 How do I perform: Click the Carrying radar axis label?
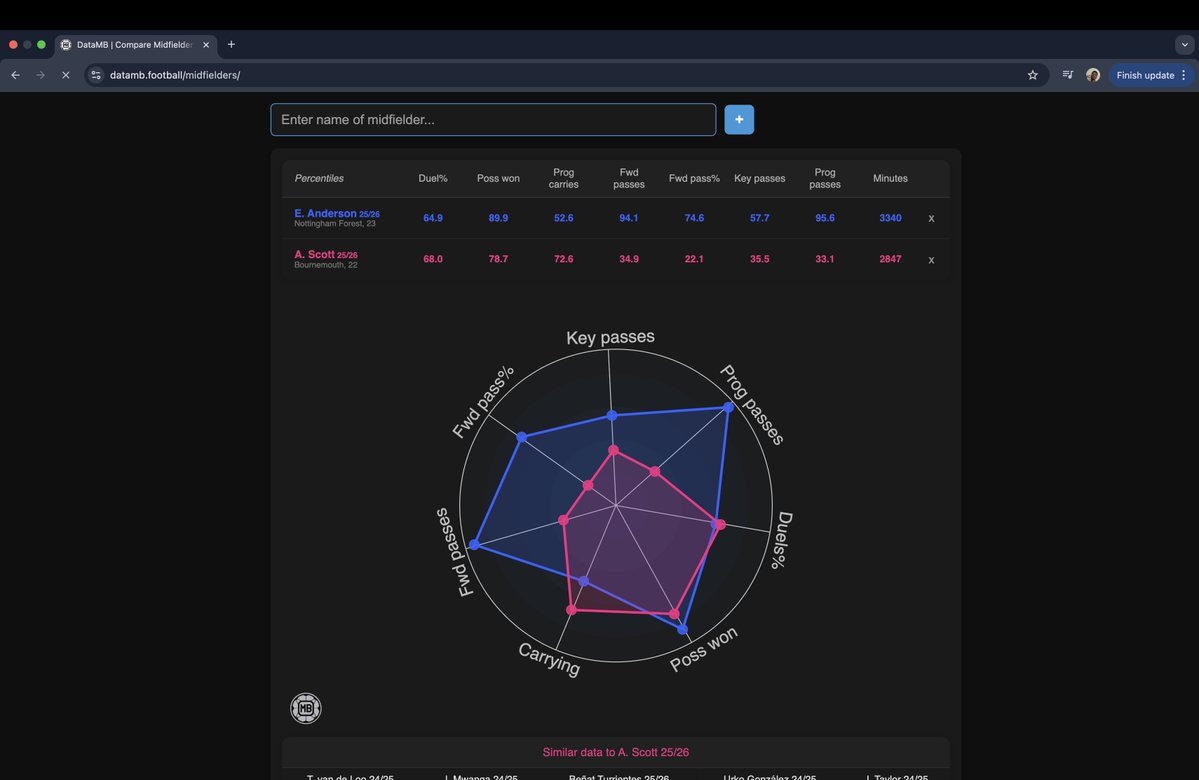(x=549, y=658)
